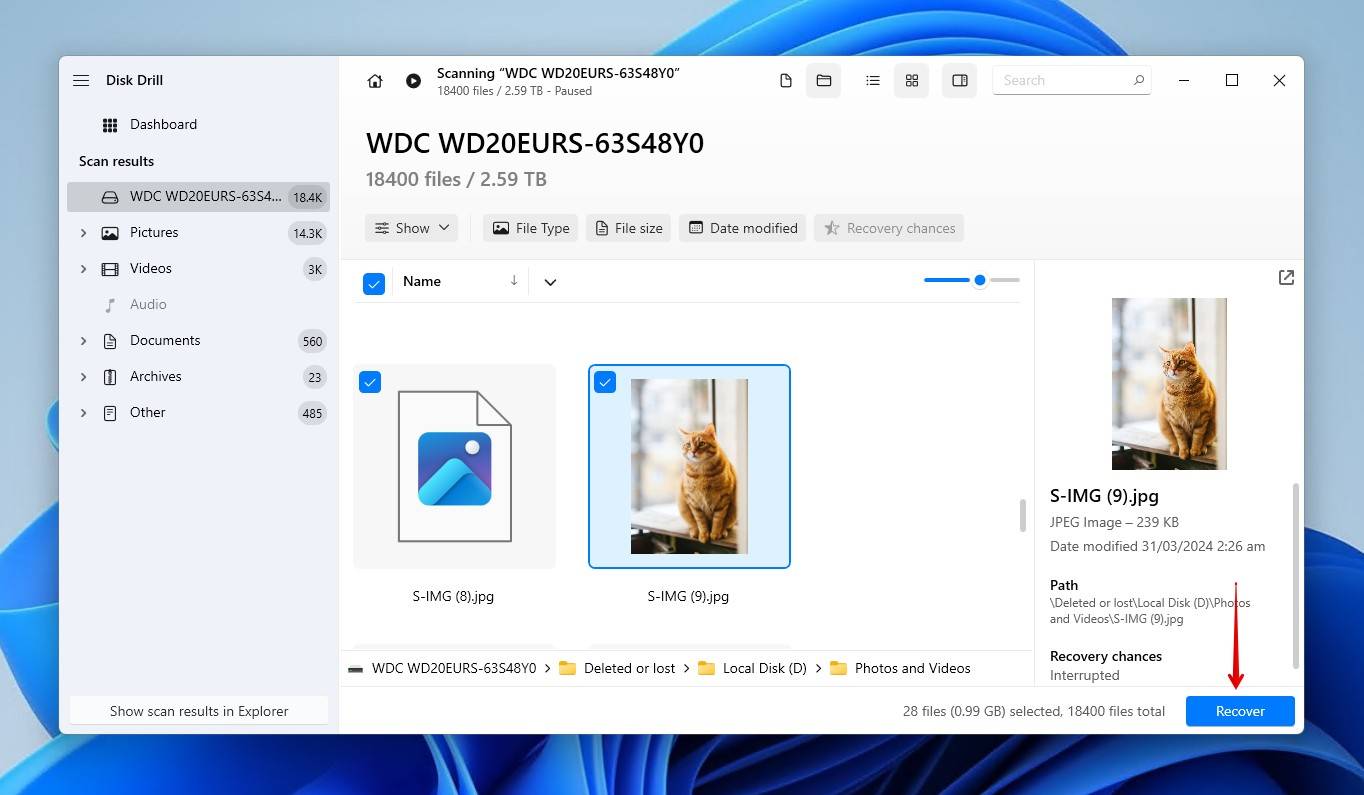Open the Recovery chances filter
Viewport: 1364px width, 795px height.
pos(888,228)
